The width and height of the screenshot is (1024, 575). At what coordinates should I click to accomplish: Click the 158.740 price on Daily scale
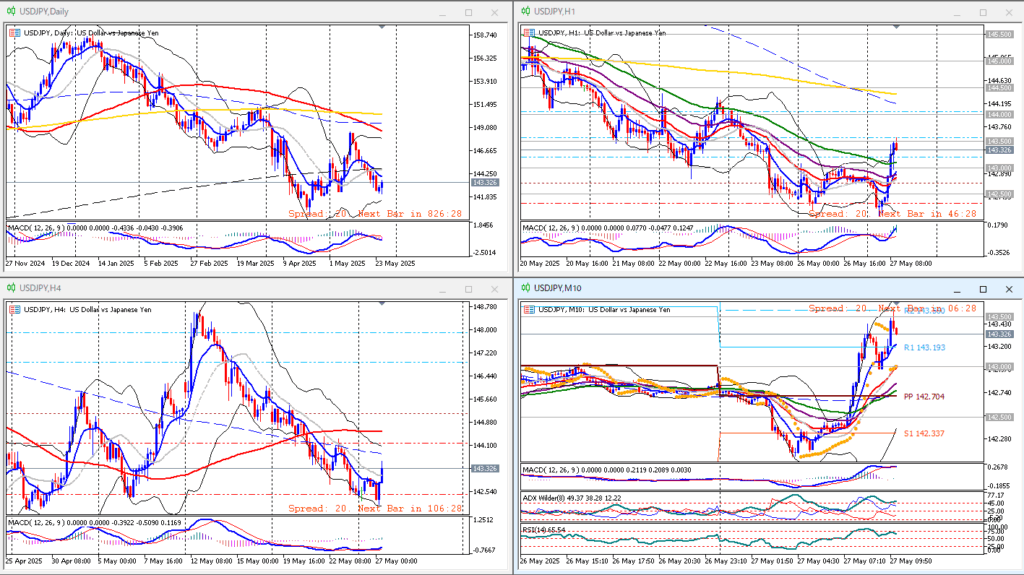coord(485,35)
